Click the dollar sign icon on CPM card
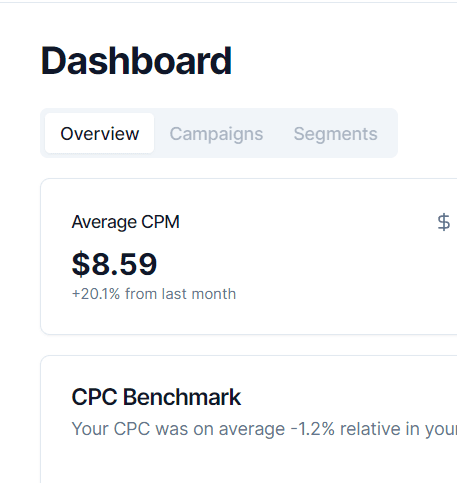The image size is (457, 483). 443,222
